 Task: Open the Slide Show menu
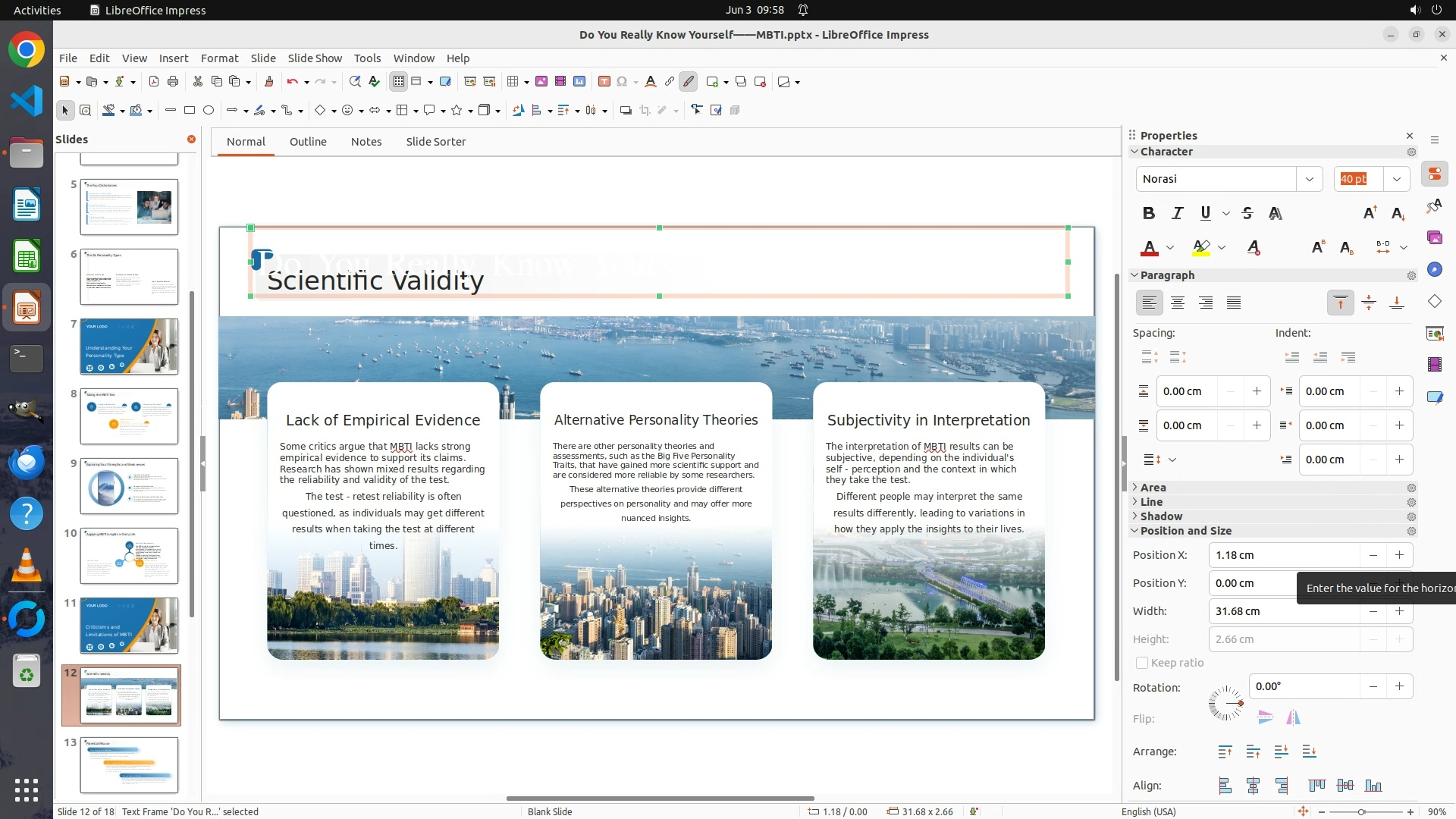(x=315, y=58)
